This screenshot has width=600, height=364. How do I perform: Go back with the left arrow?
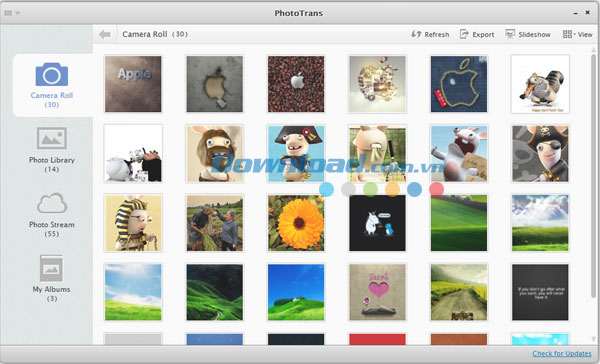[x=104, y=34]
